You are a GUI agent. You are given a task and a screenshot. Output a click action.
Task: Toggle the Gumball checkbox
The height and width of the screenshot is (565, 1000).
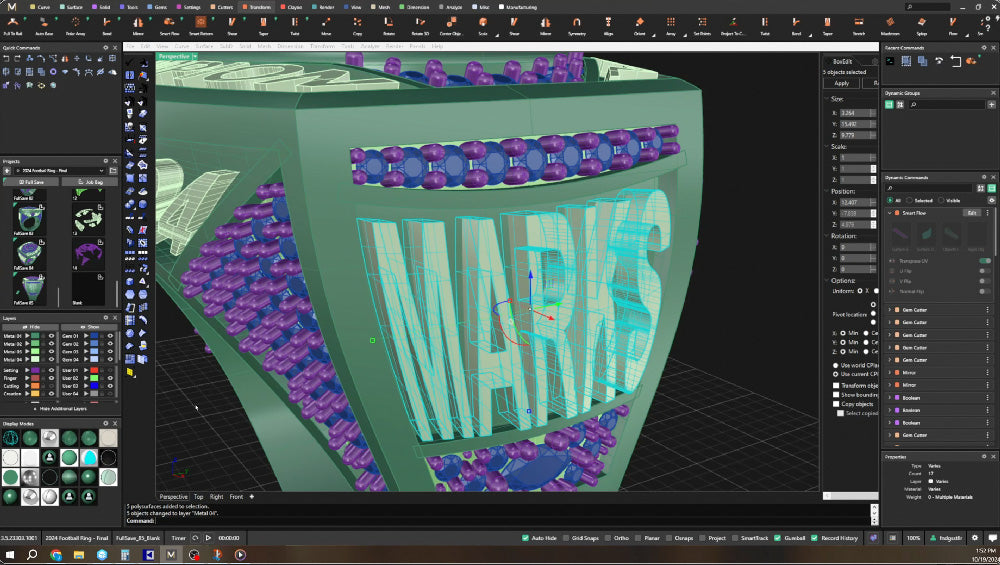777,538
